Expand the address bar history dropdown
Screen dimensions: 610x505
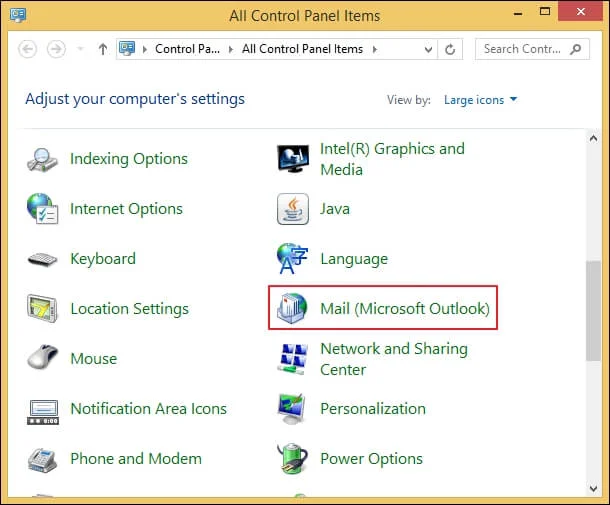[x=428, y=49]
